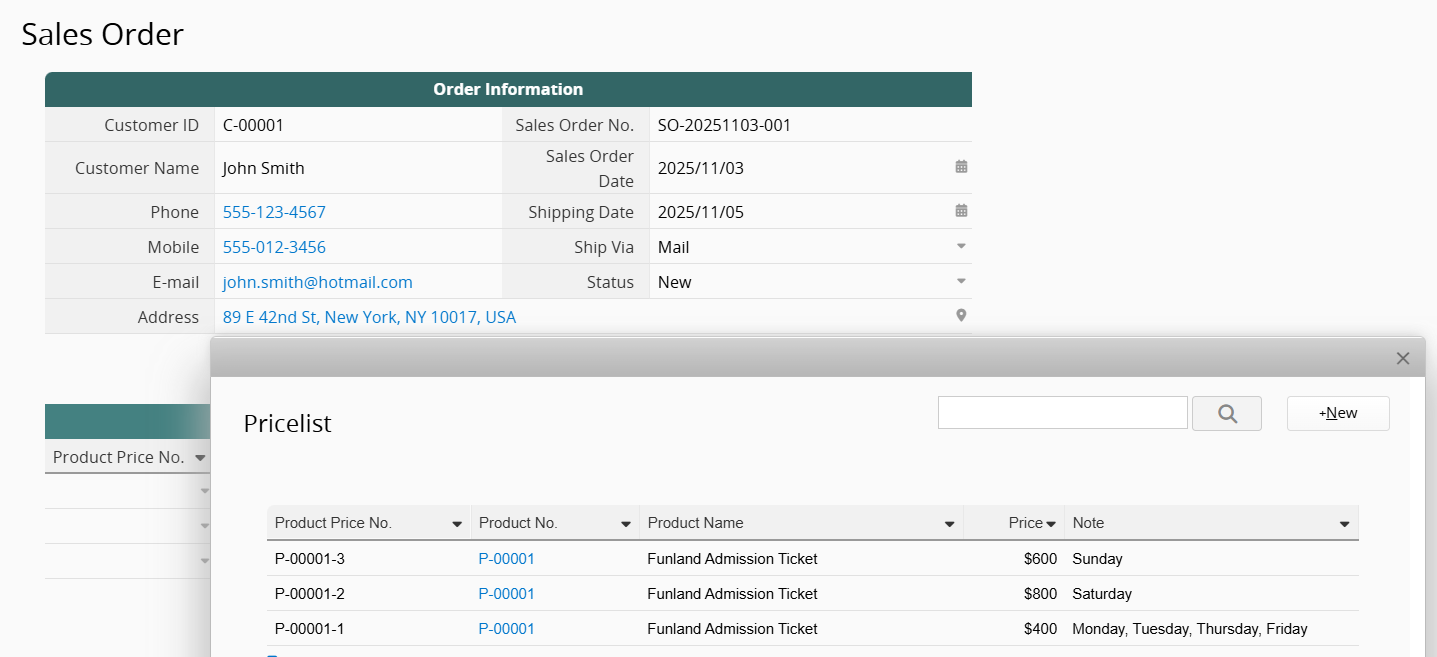The height and width of the screenshot is (657, 1437).
Task: Open the Shipping Date calendar picker
Action: coord(961,211)
